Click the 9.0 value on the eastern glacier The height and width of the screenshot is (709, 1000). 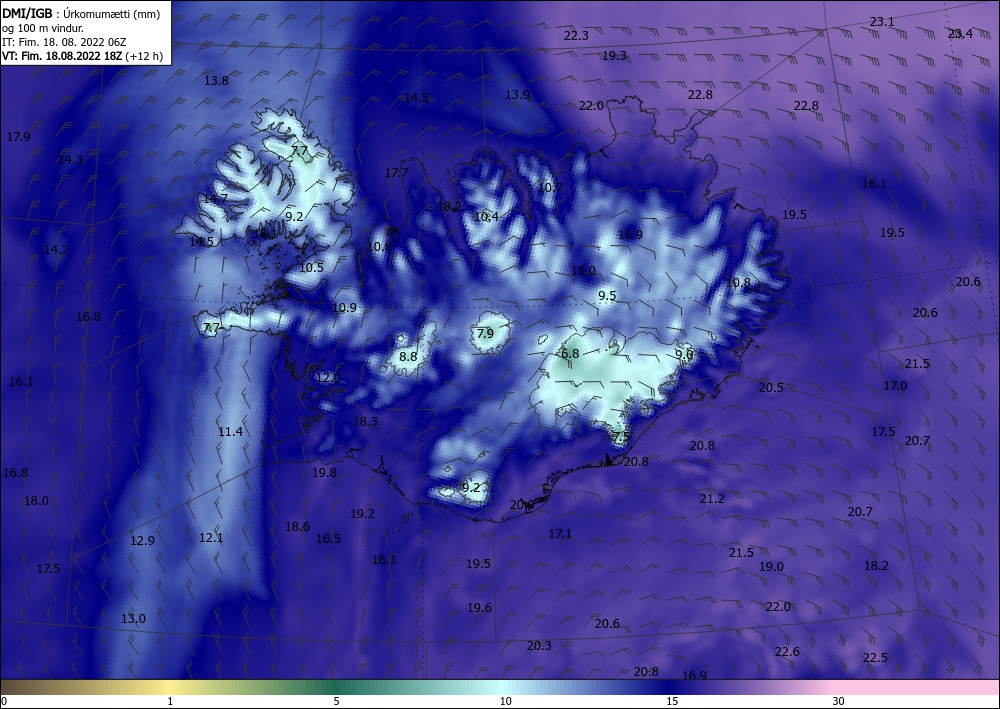coord(684,354)
